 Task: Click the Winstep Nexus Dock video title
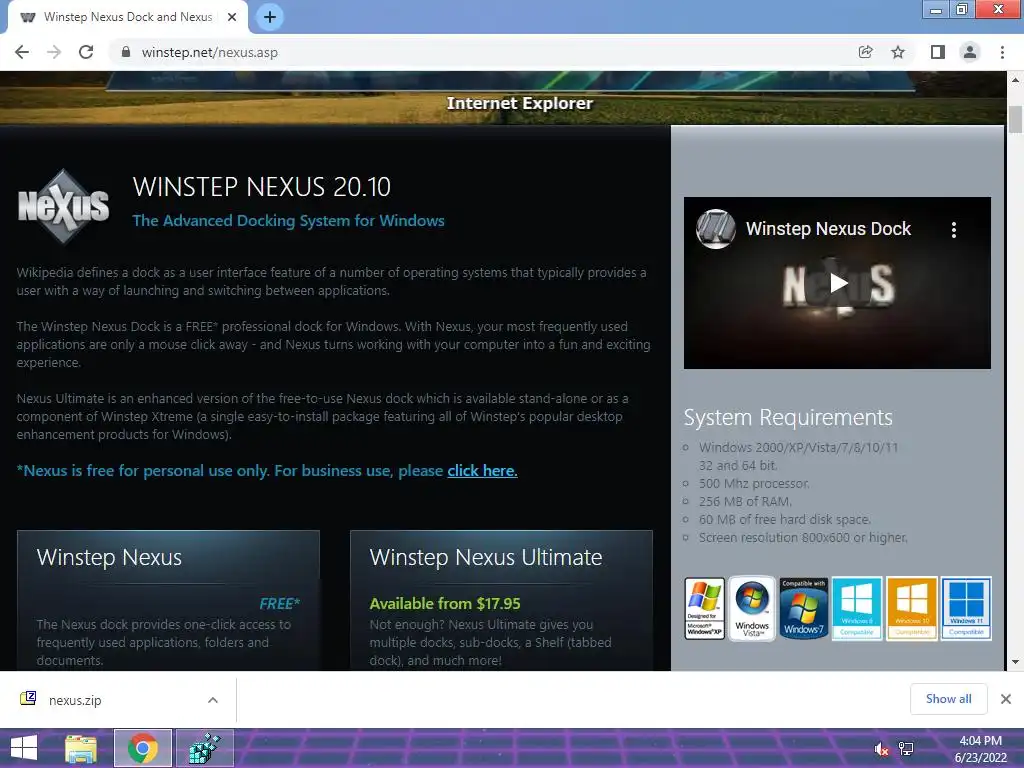pos(828,229)
